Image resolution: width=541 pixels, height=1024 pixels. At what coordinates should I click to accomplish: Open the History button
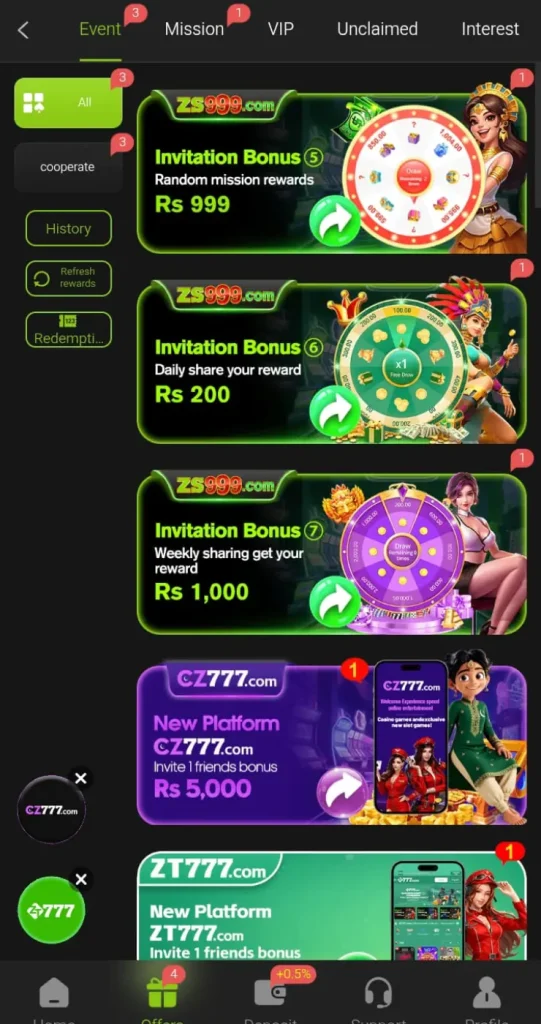click(x=68, y=229)
